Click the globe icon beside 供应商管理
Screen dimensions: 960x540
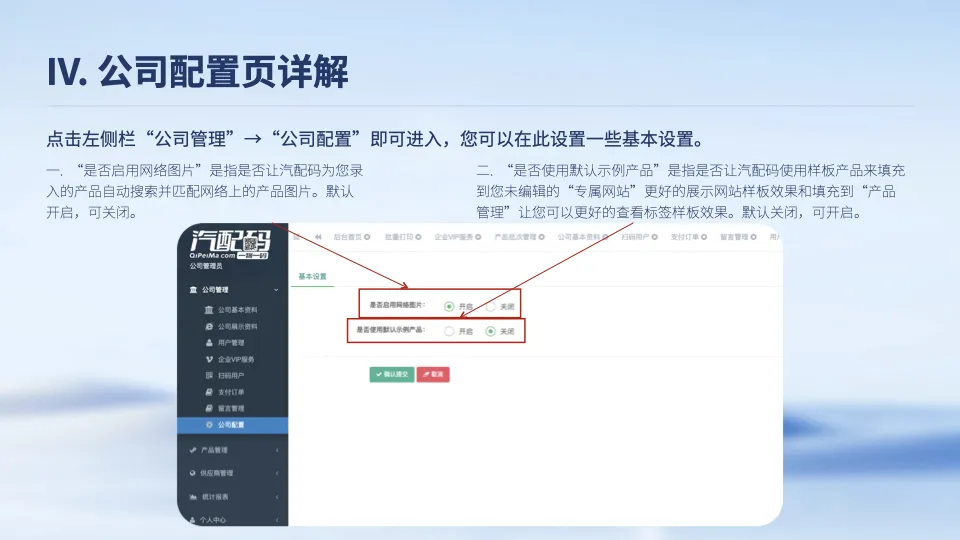click(x=193, y=473)
